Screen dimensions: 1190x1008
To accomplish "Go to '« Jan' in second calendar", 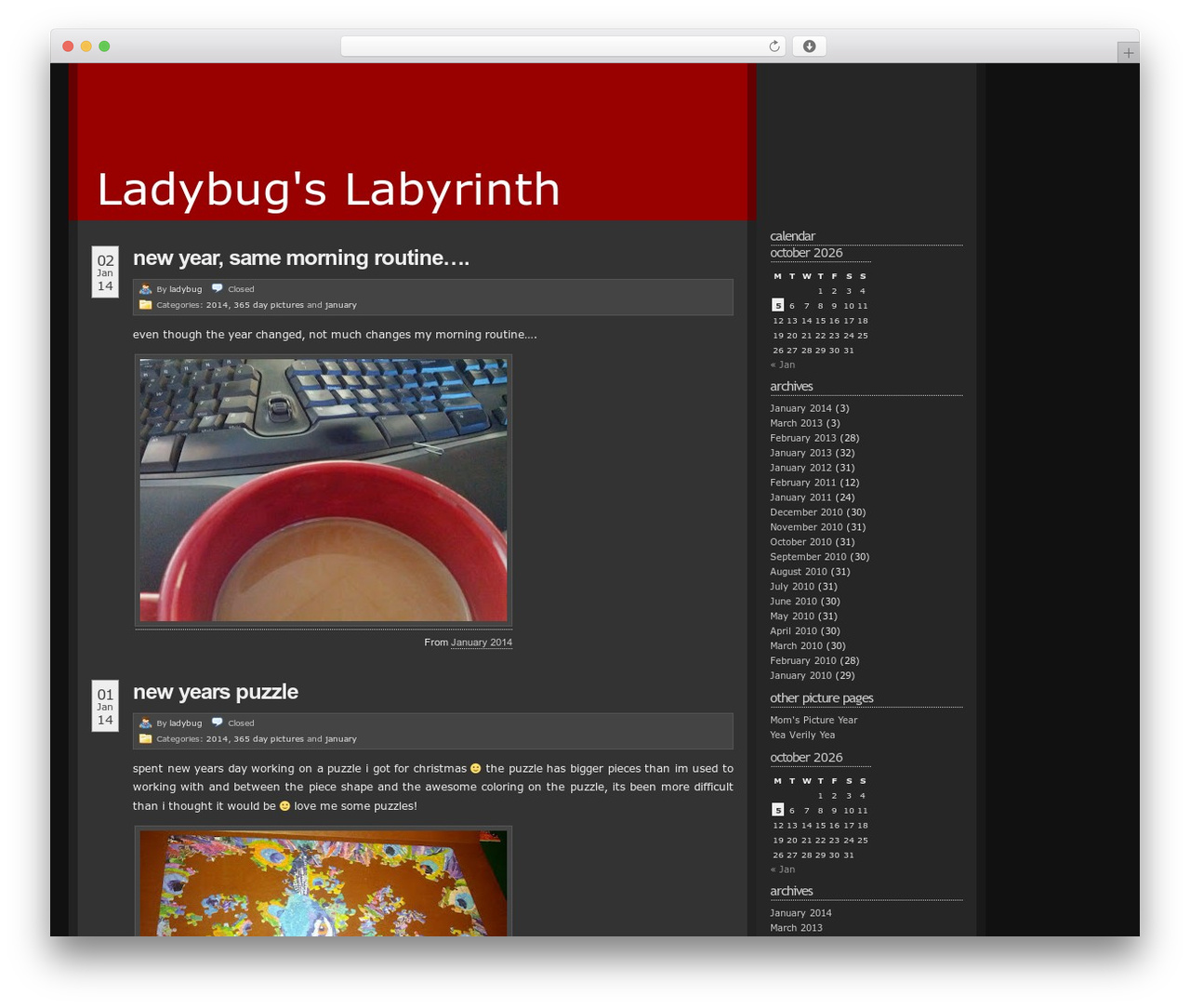I will click(783, 869).
